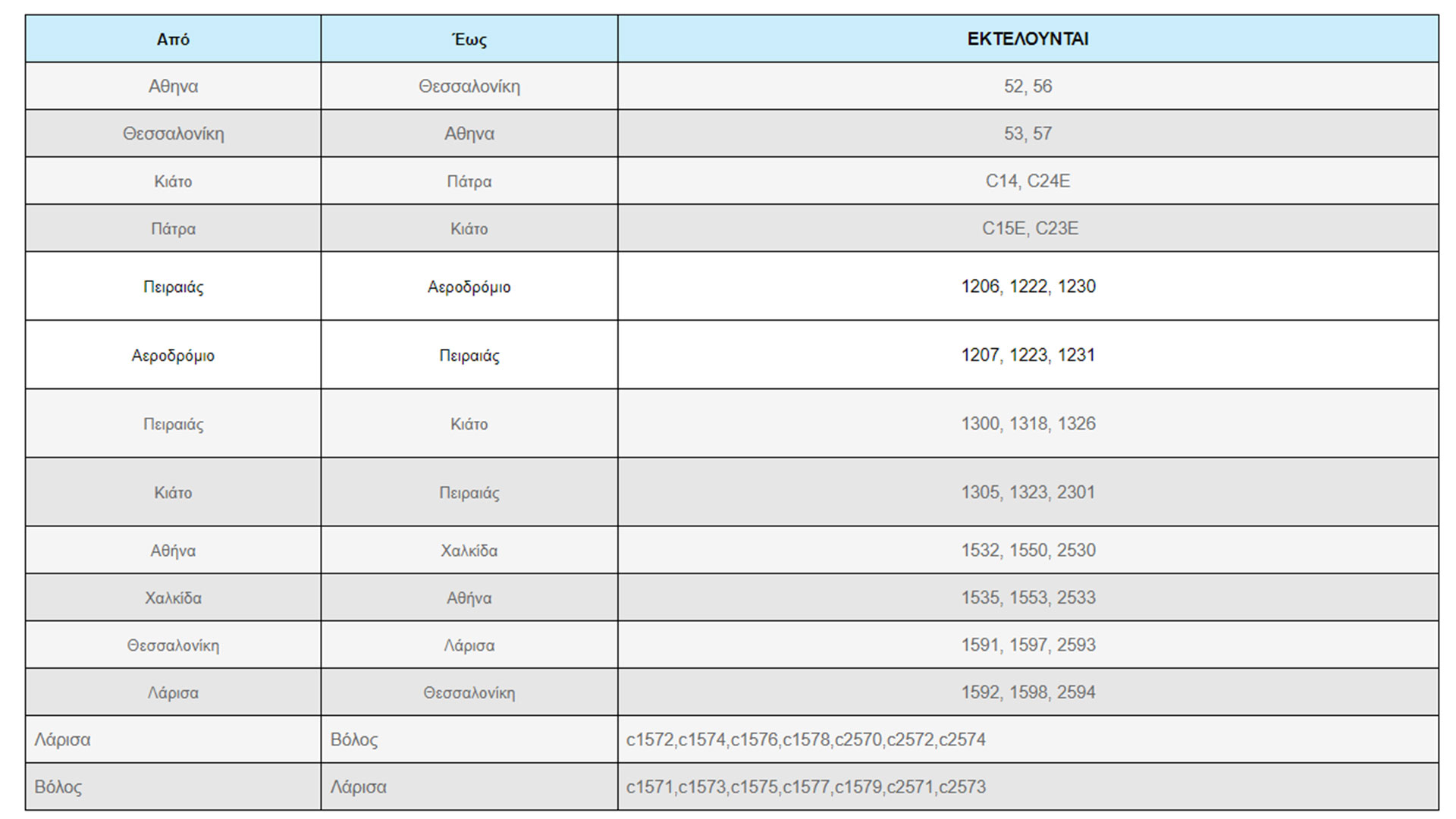Viewport: 1456px width, 819px height.
Task: Click the '1592, 1598, 2594' cell
Action: pos(1028,692)
